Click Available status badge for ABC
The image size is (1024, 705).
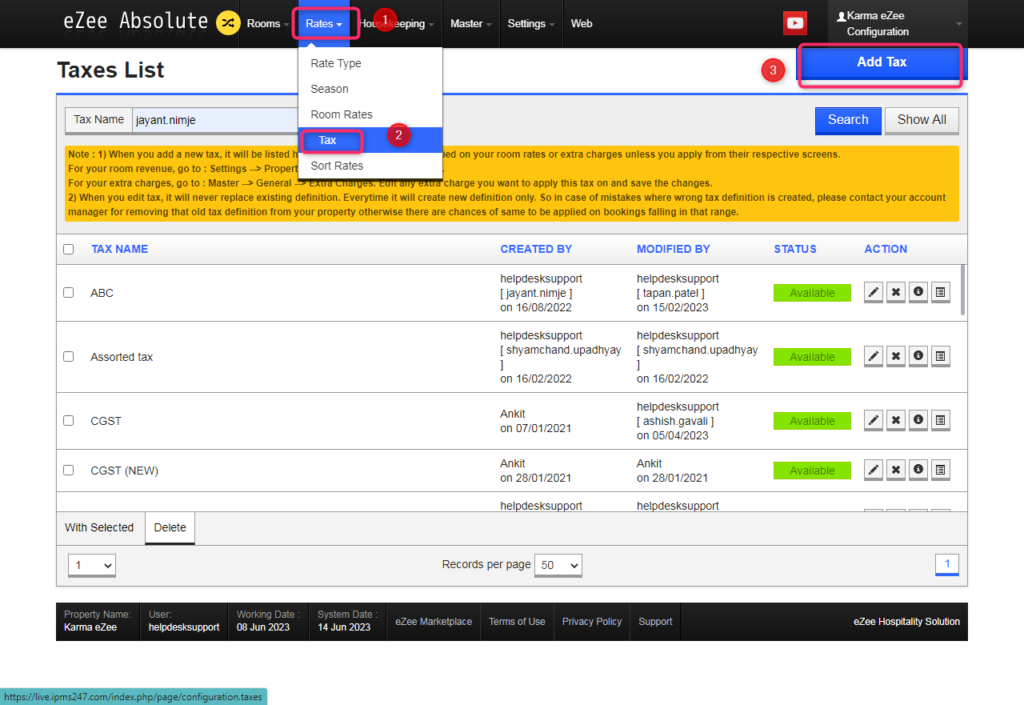click(812, 293)
